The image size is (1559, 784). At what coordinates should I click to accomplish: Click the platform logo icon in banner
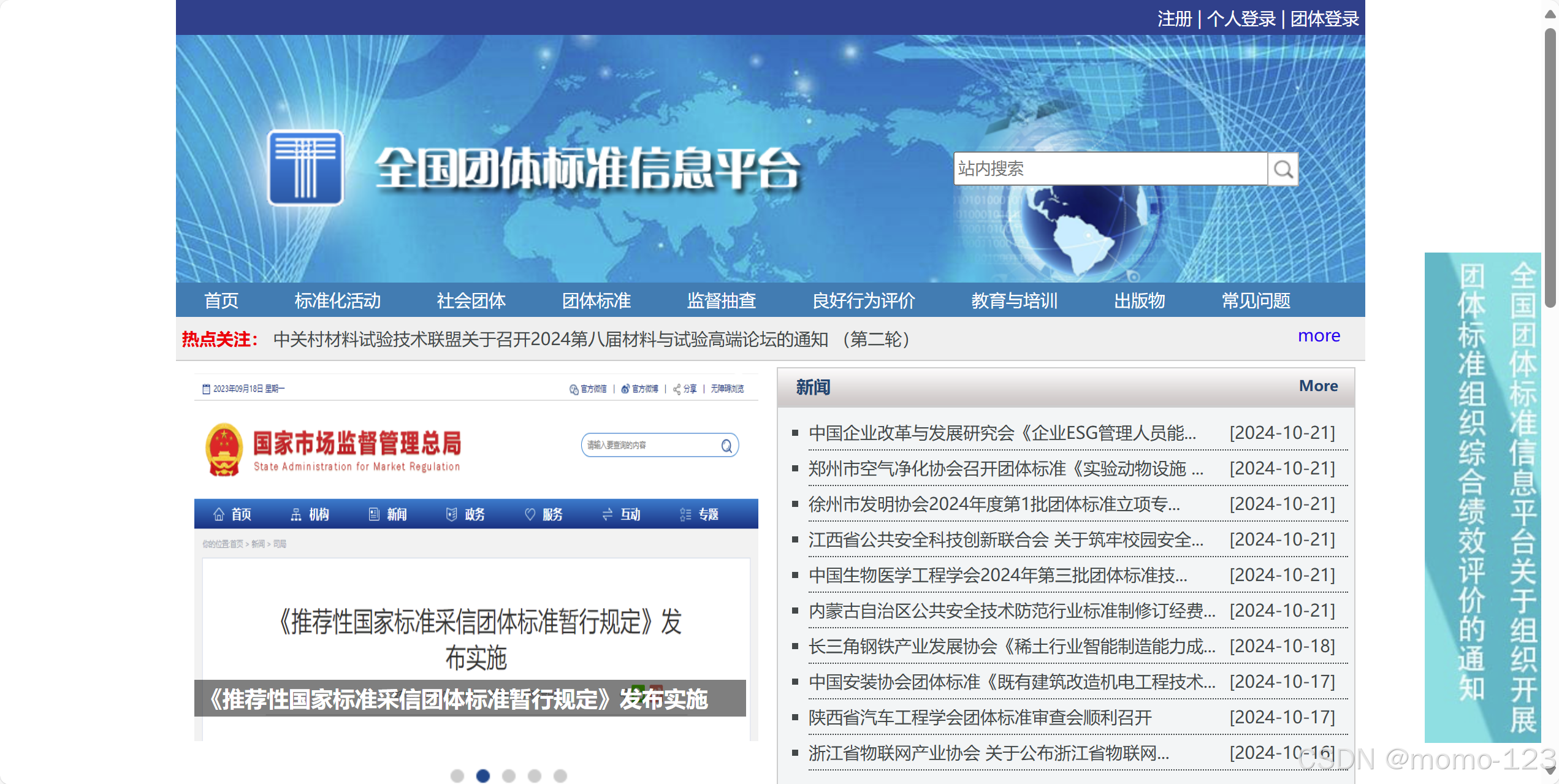tap(305, 168)
